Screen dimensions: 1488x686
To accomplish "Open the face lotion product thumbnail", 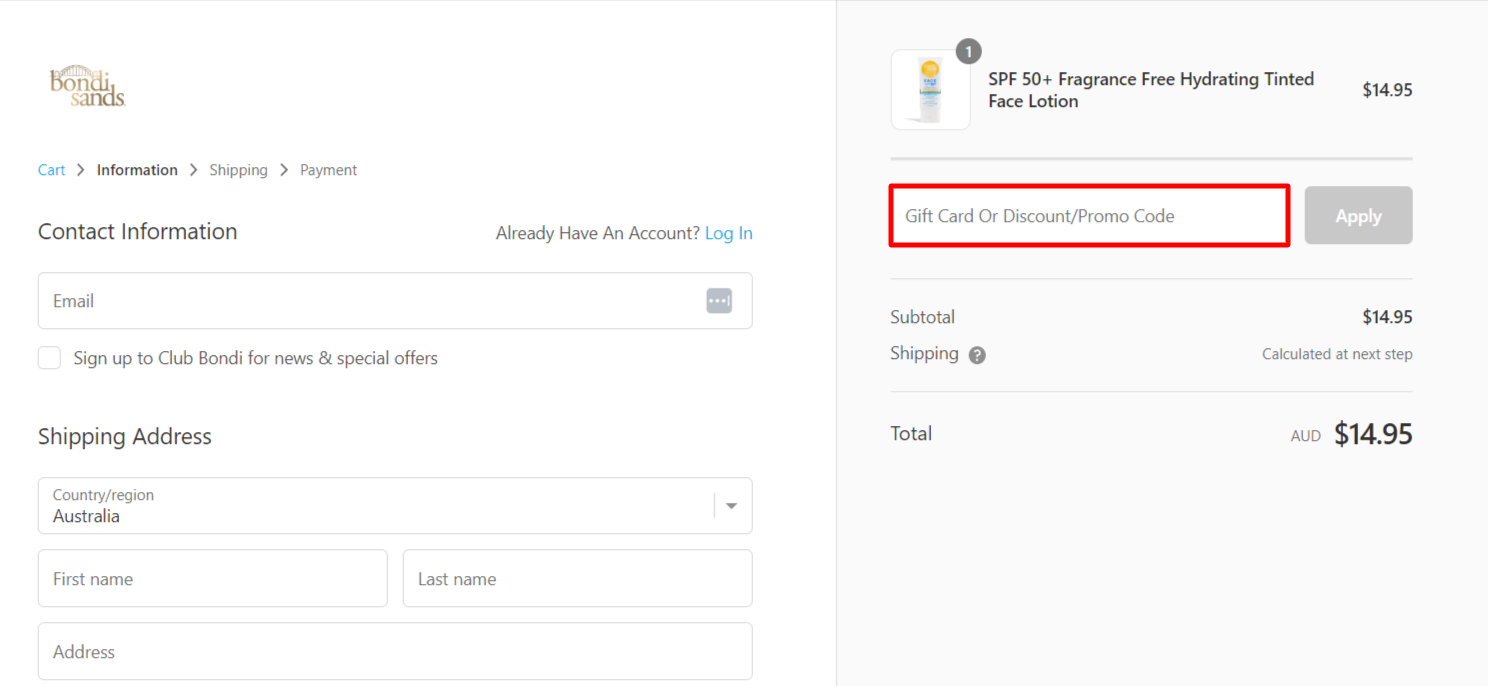I will 930,91.
